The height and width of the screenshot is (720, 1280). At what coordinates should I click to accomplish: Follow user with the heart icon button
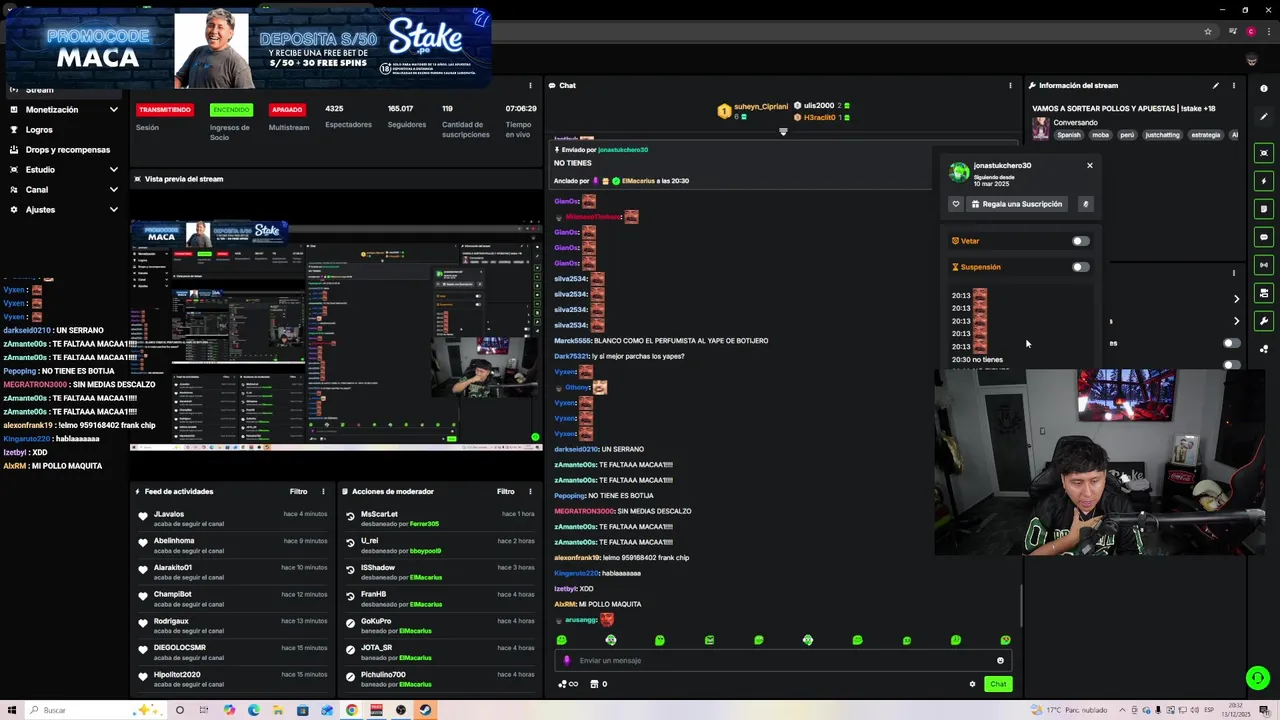click(956, 204)
